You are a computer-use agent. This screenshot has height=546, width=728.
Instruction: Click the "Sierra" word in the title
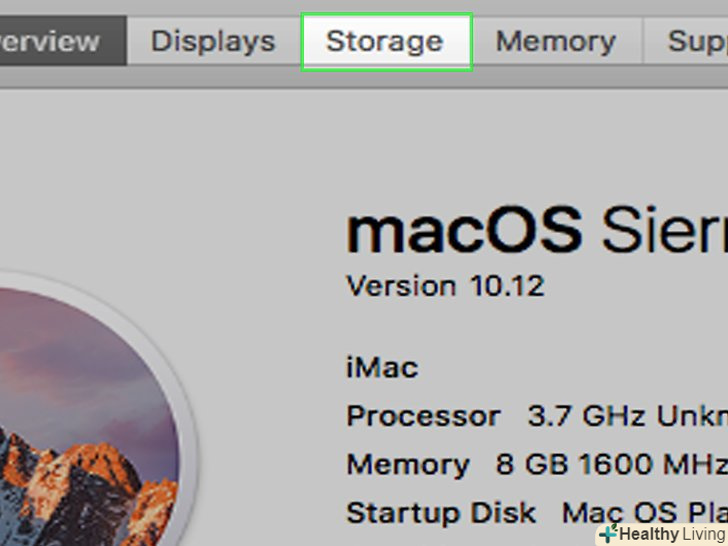[665, 231]
